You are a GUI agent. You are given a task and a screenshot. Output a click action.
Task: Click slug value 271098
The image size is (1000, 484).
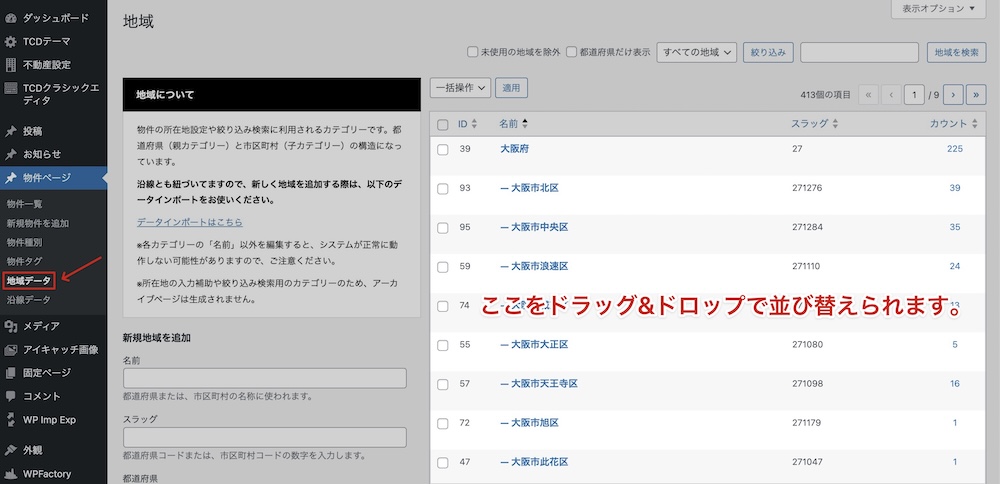click(807, 384)
